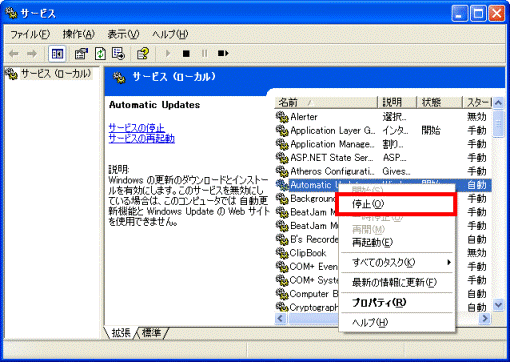Choose 再起動(E) from context menu

tap(397, 242)
